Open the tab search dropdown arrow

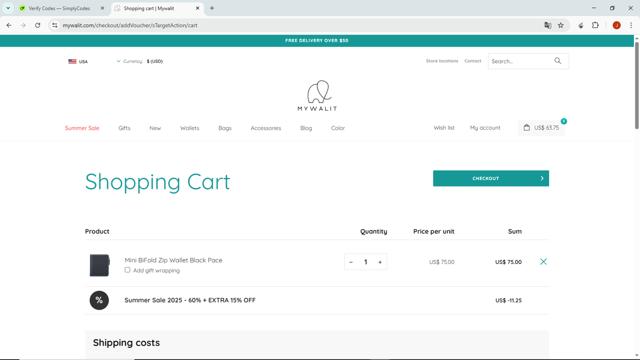pos(8,8)
